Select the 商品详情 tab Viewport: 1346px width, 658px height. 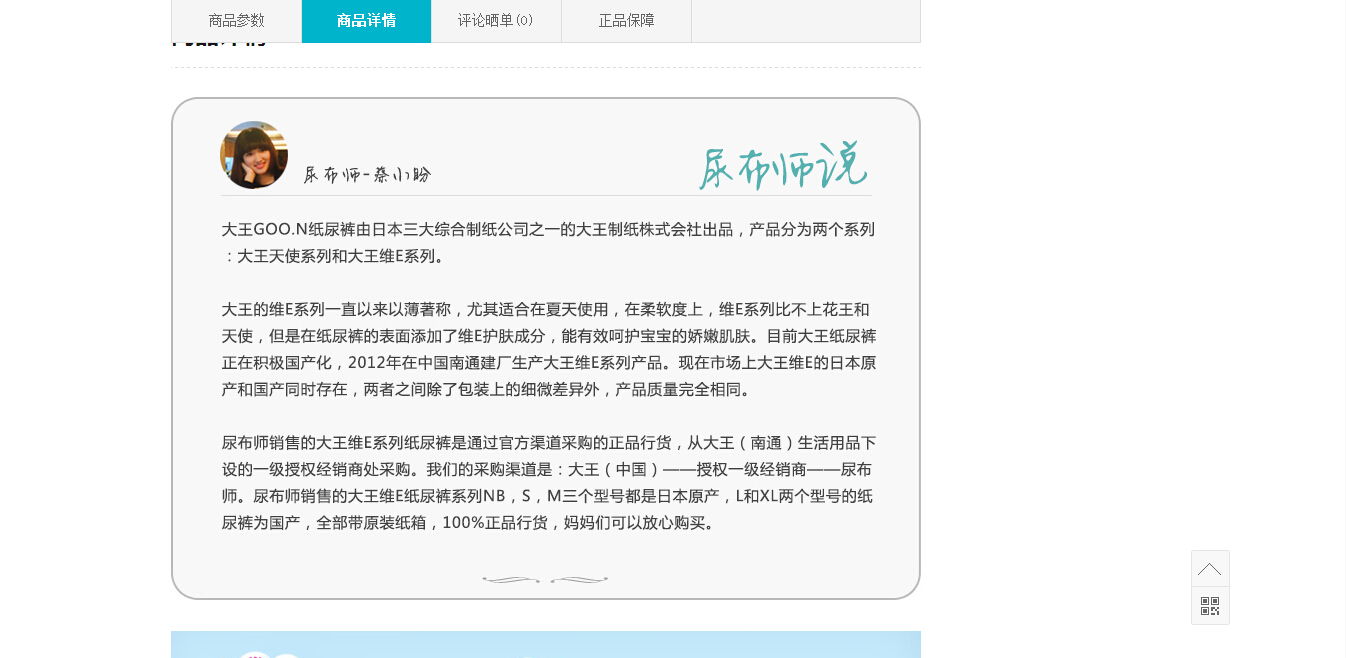pos(367,21)
